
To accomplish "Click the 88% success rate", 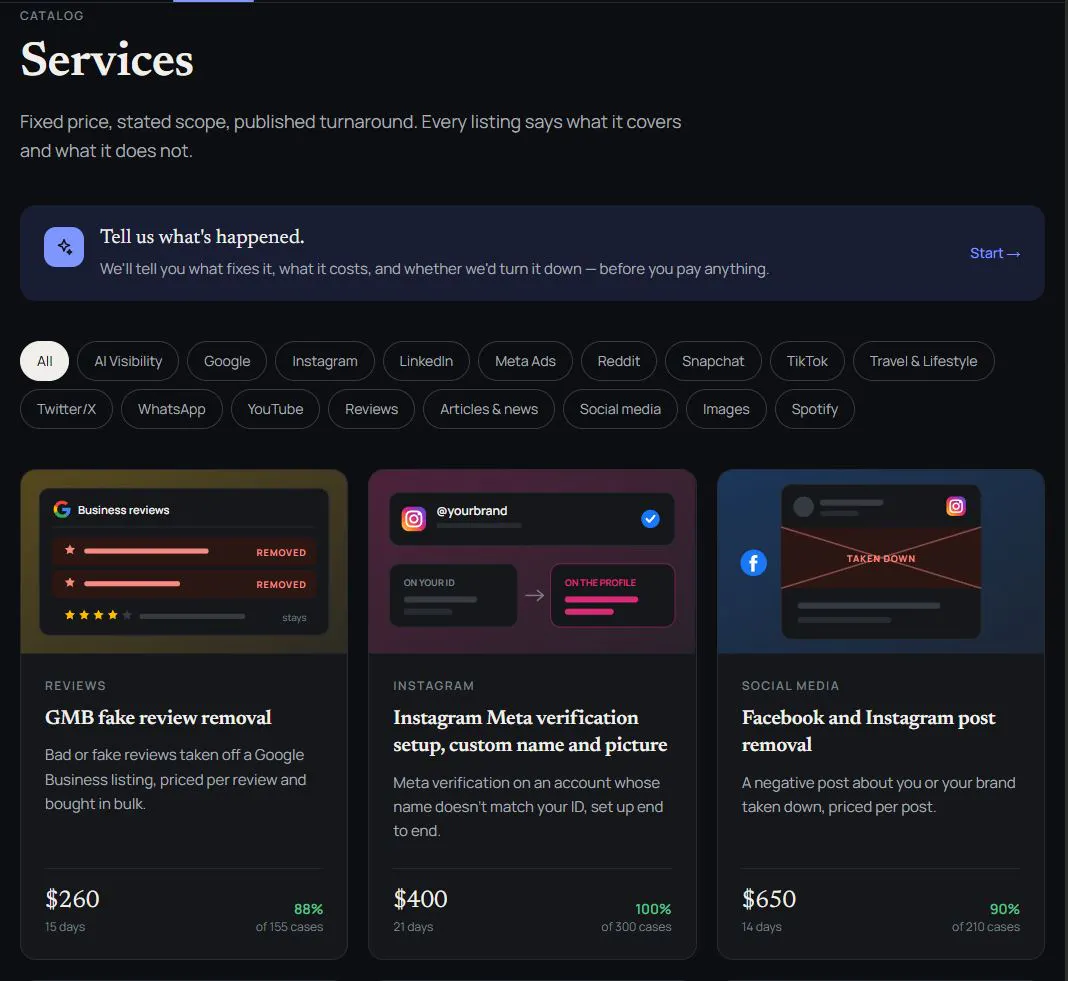I will click(x=309, y=909).
